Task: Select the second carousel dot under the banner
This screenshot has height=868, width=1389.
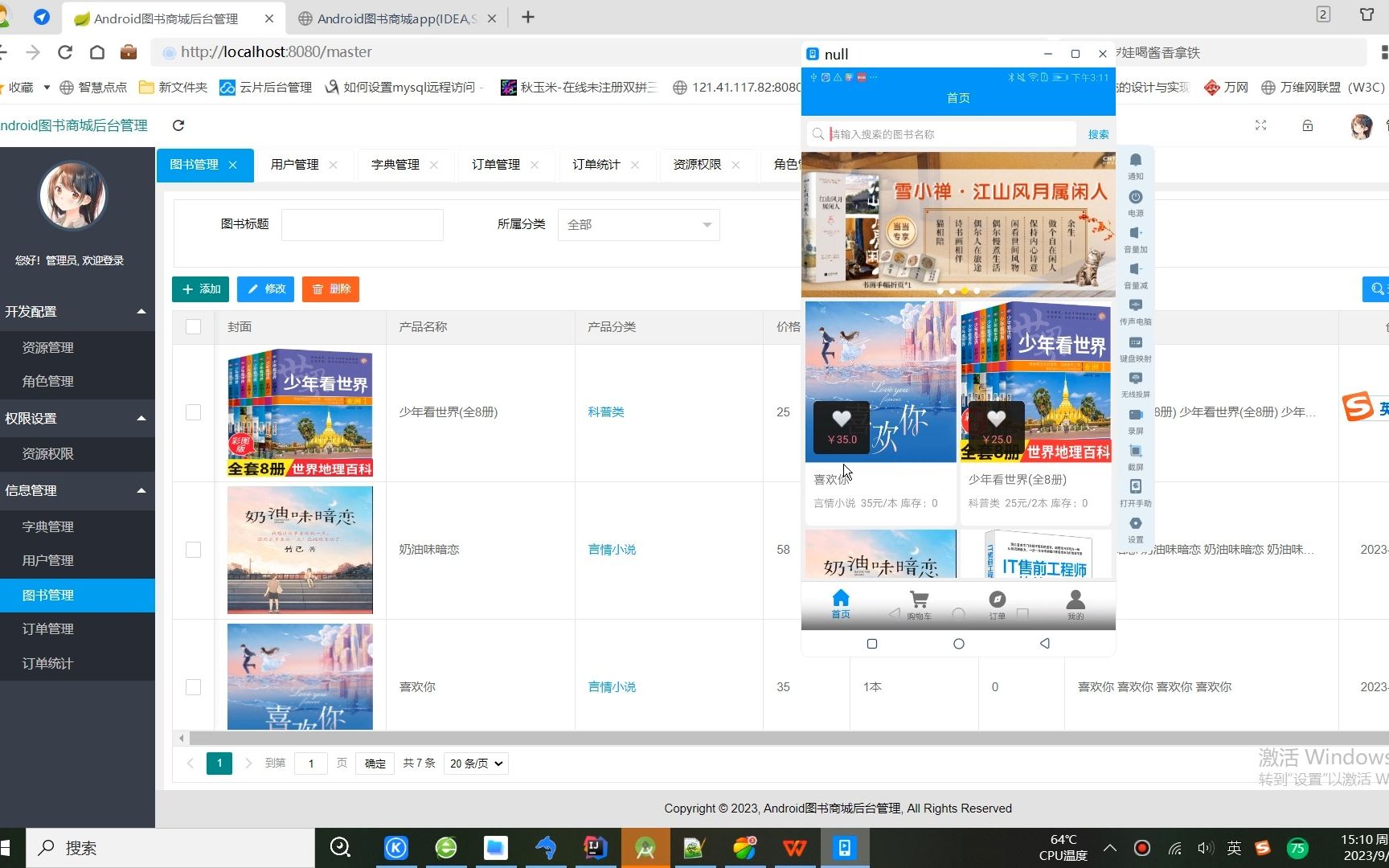Action: click(953, 291)
